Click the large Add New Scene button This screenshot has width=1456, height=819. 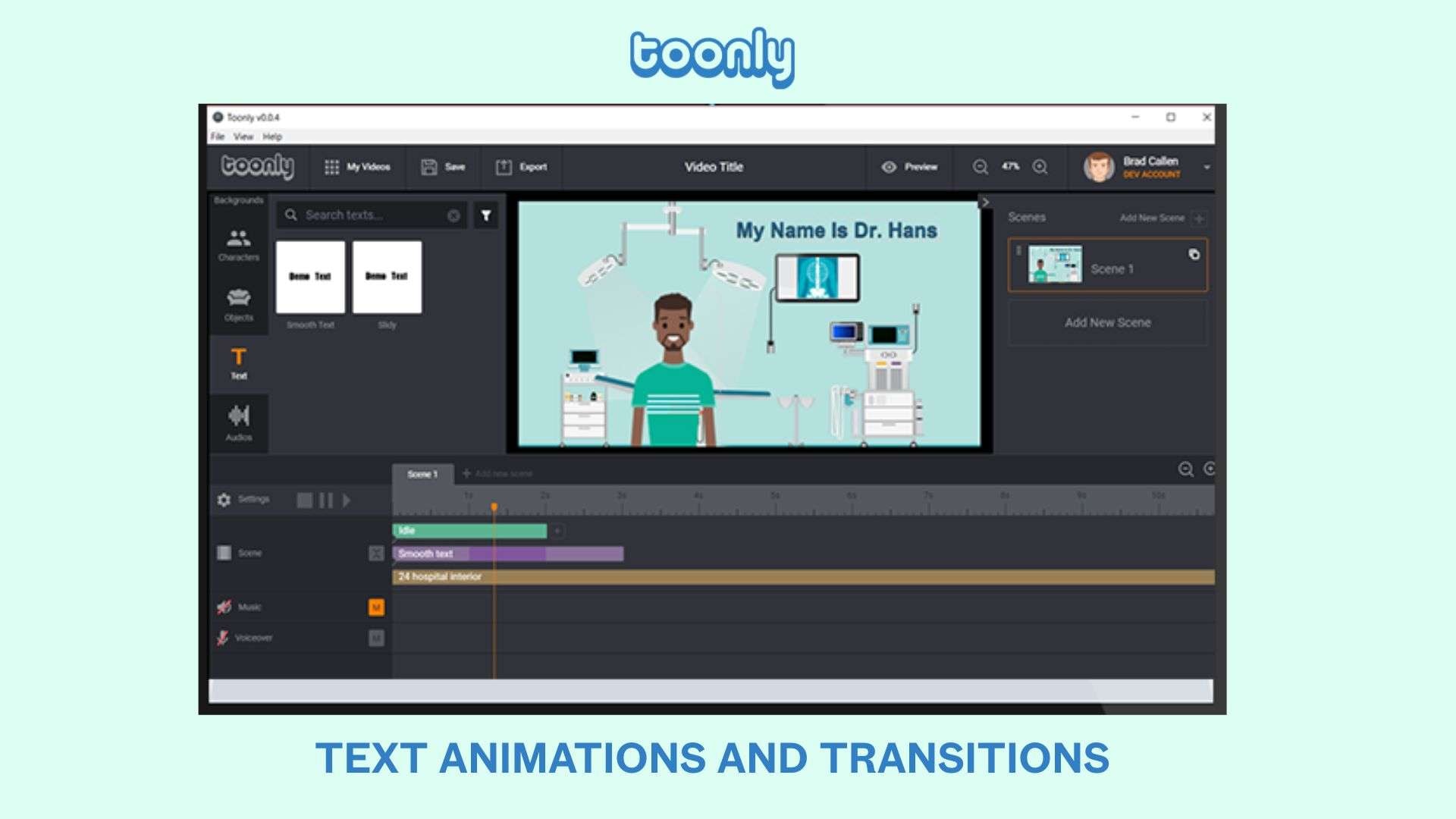click(1107, 322)
